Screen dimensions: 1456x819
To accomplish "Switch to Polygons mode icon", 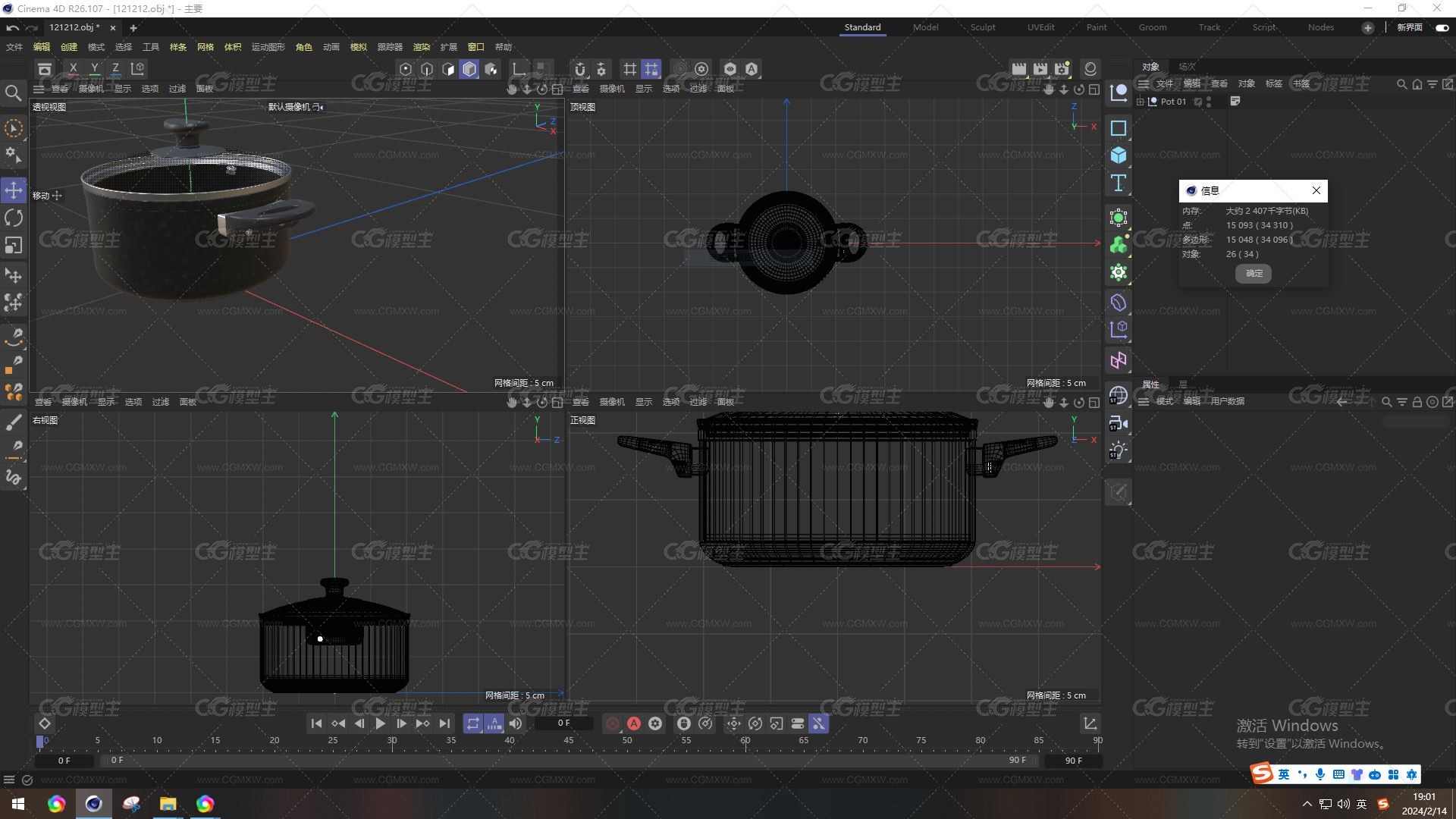I will (x=448, y=69).
